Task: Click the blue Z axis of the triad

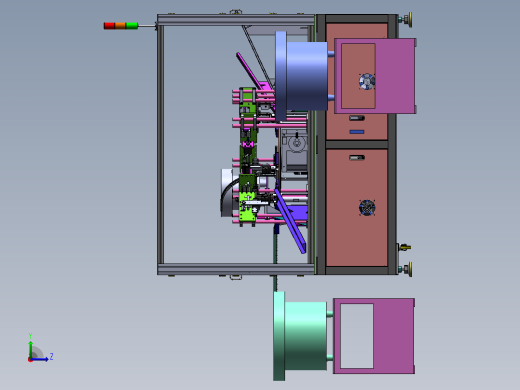Action: point(40,359)
